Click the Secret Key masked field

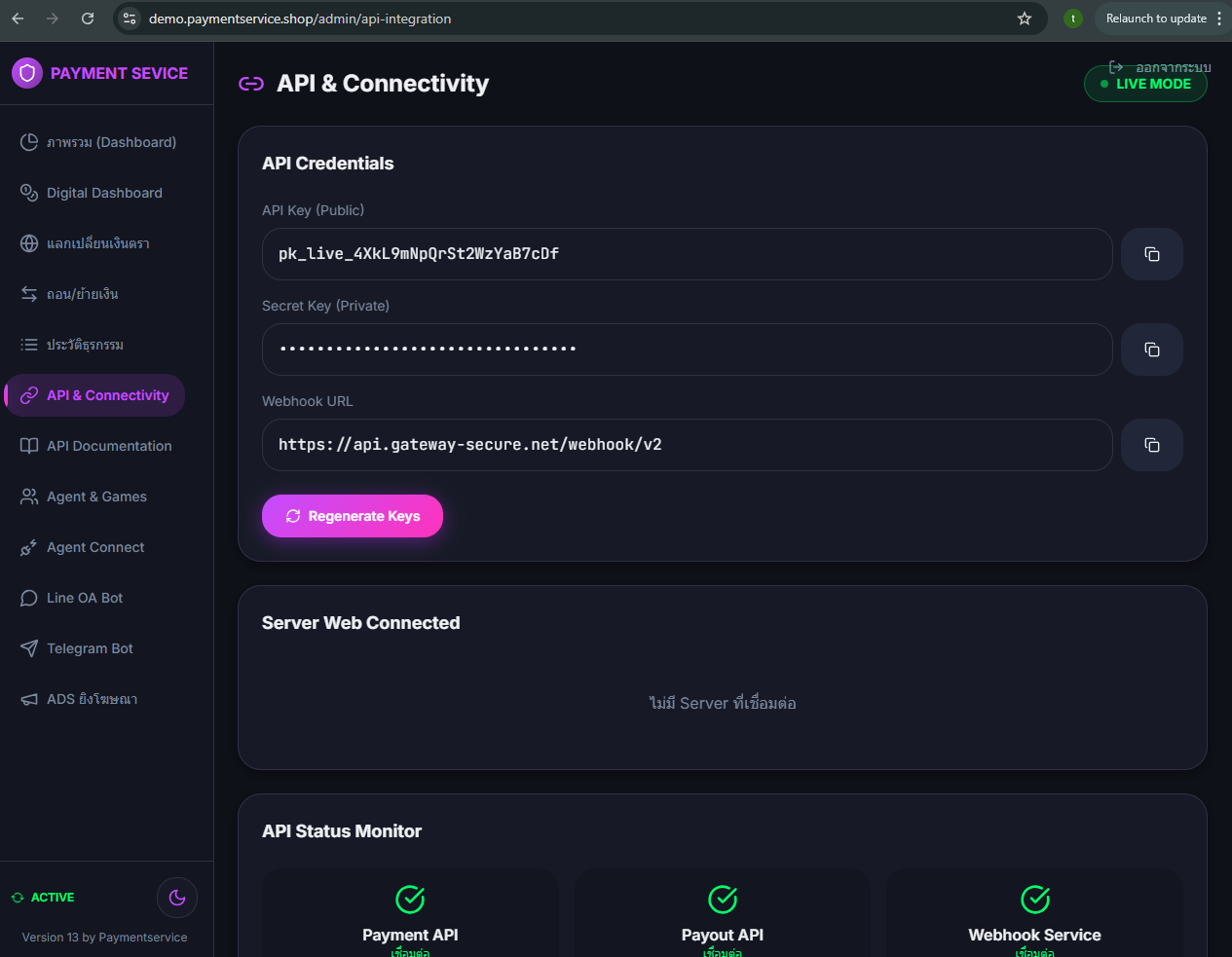coord(687,350)
